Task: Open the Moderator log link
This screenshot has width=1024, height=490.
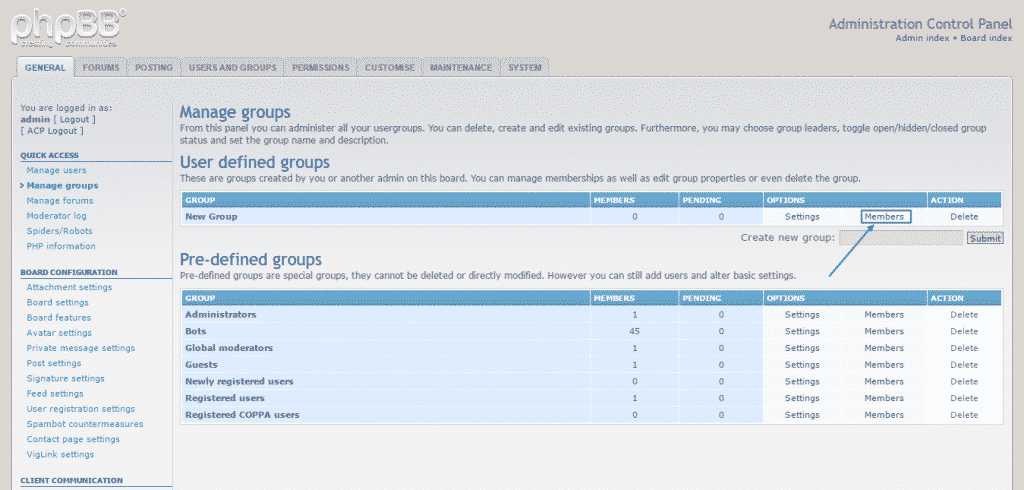Action: (x=56, y=216)
